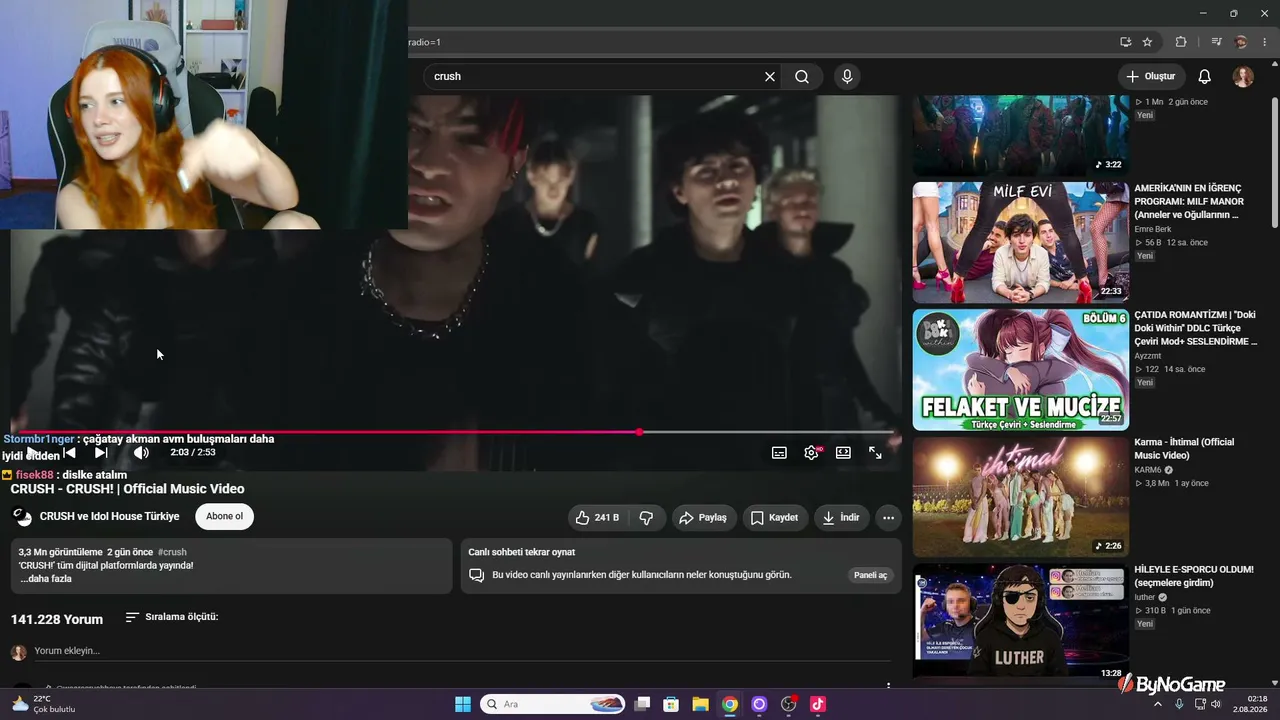Click the search magnifier button
The width and height of the screenshot is (1280, 720).
click(x=802, y=76)
